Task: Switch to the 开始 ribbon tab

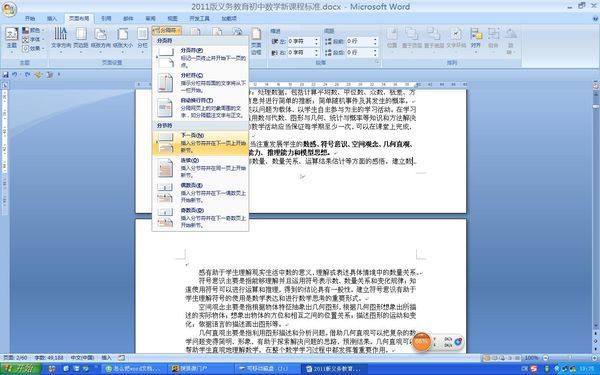Action: pos(30,18)
